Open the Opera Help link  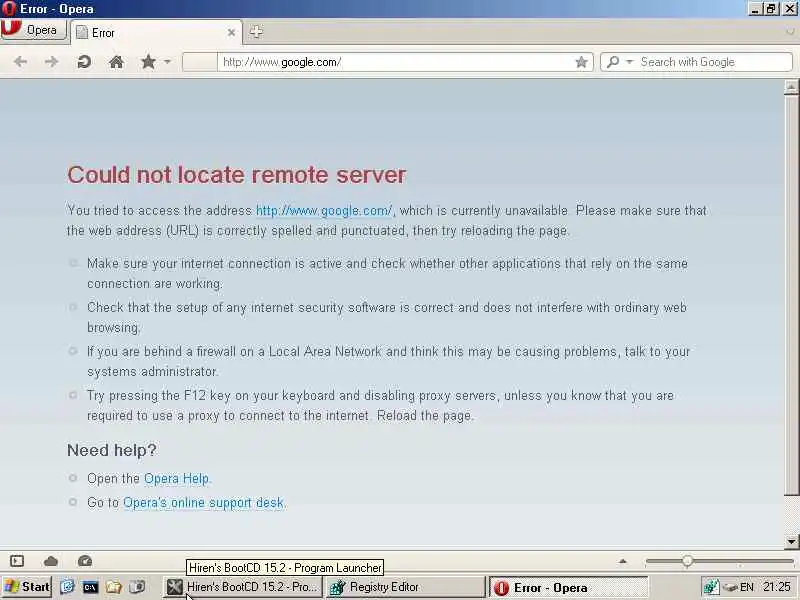pyautogui.click(x=177, y=479)
